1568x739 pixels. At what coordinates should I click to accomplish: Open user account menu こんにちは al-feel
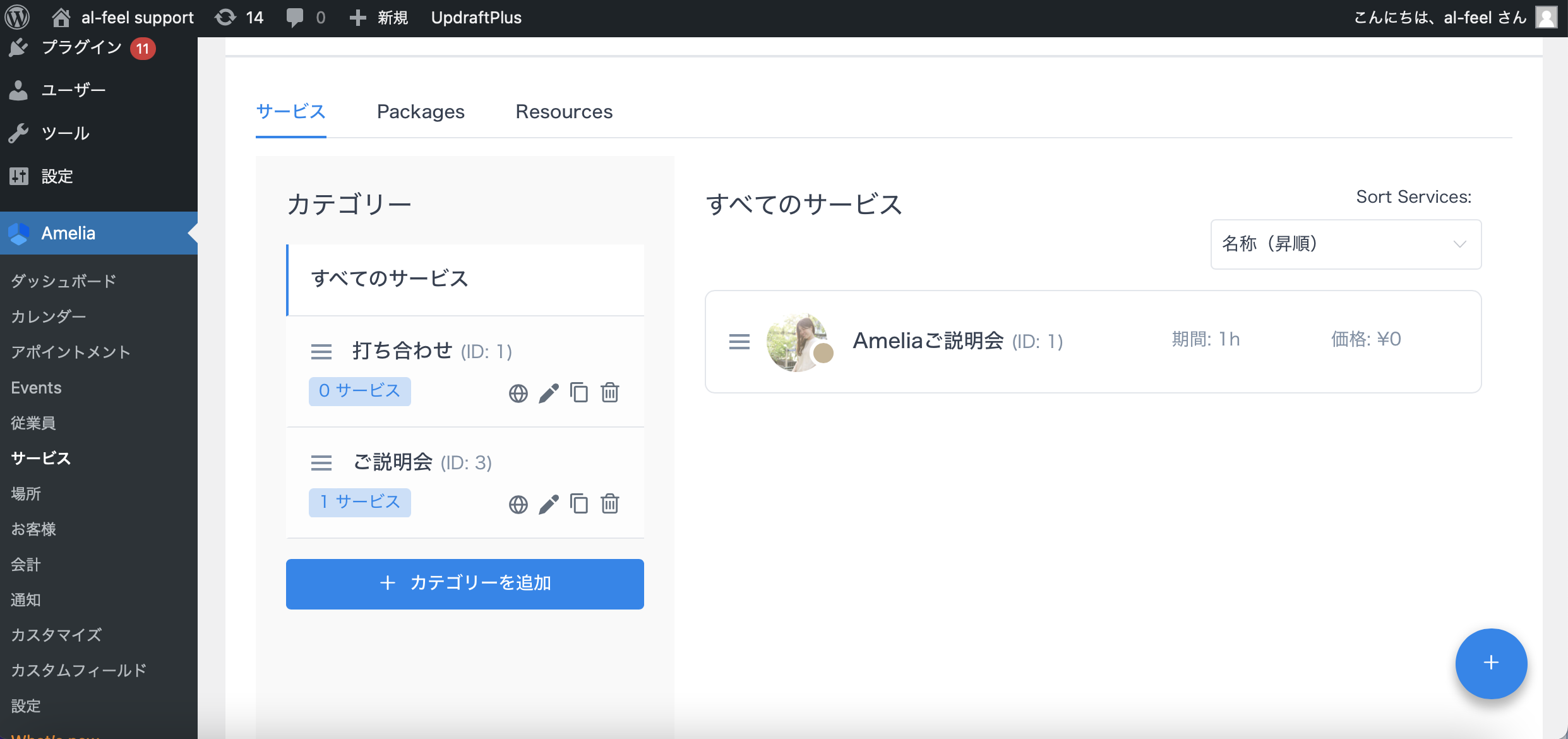point(1452,17)
